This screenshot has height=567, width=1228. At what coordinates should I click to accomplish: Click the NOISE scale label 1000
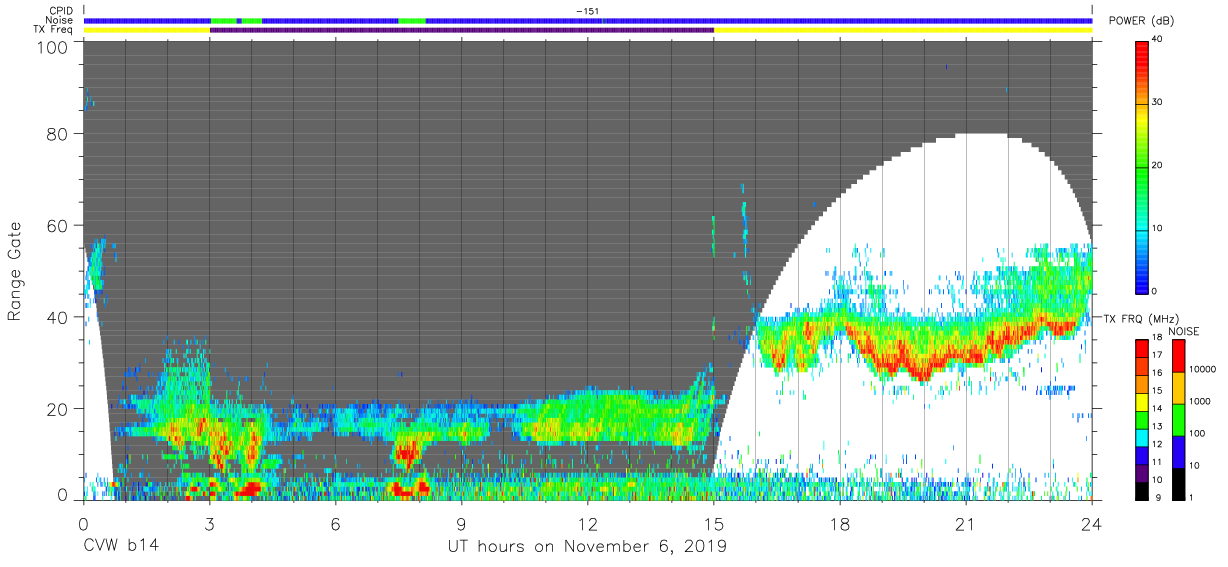pos(1201,401)
